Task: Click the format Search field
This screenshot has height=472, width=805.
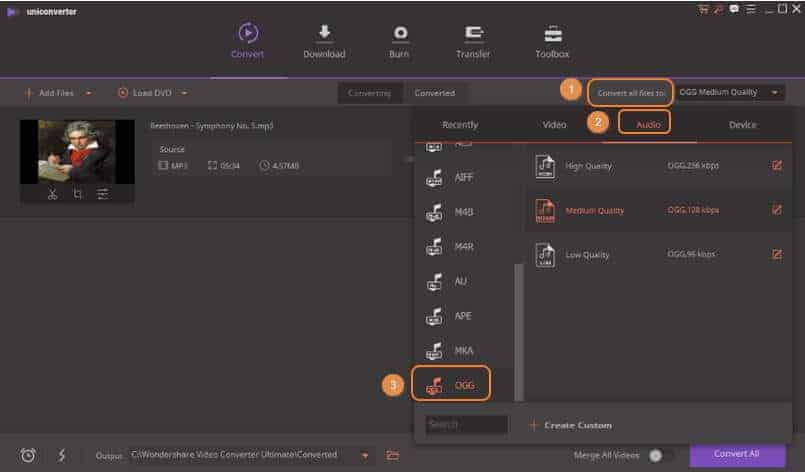Action: coord(466,425)
